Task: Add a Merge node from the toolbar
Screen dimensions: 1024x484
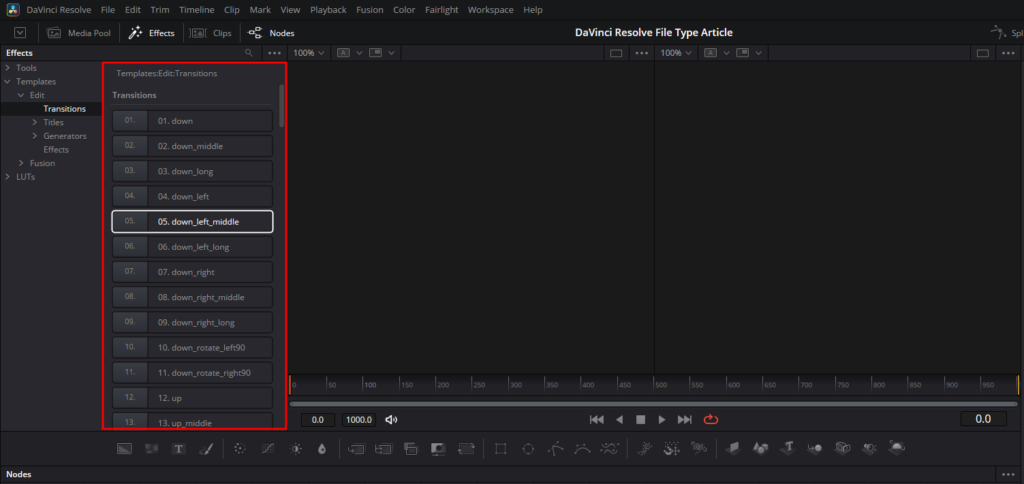Action: (x=356, y=449)
